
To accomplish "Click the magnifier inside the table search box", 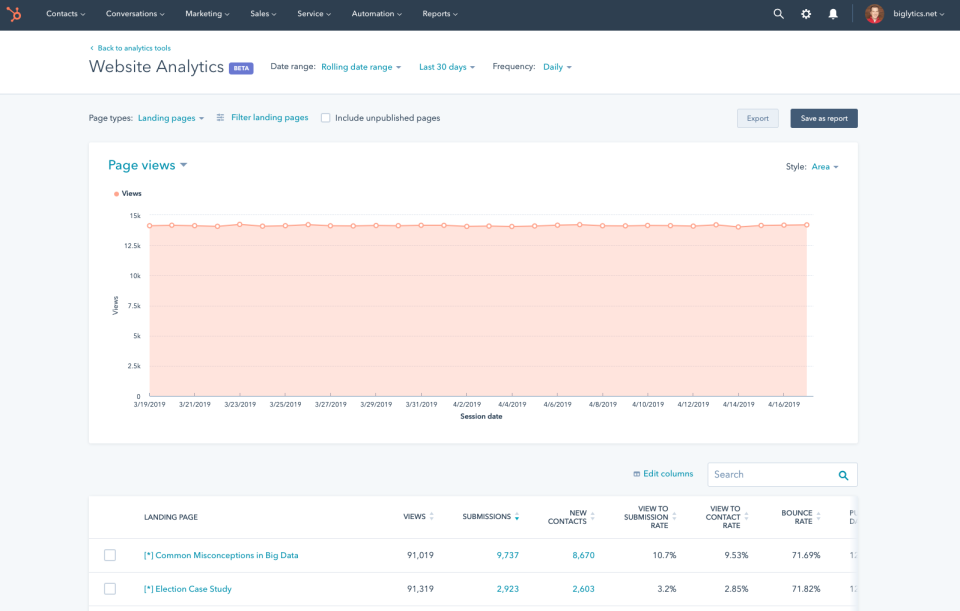I will pos(845,474).
